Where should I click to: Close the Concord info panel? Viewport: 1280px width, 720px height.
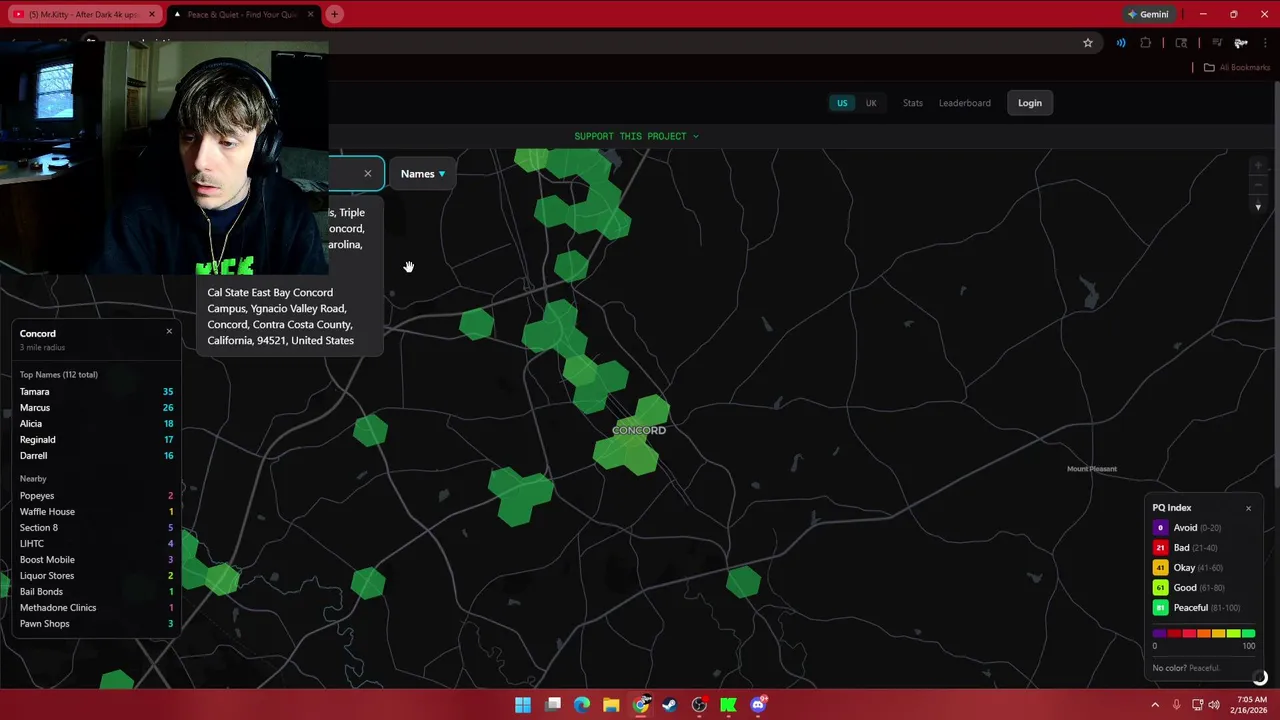point(169,331)
